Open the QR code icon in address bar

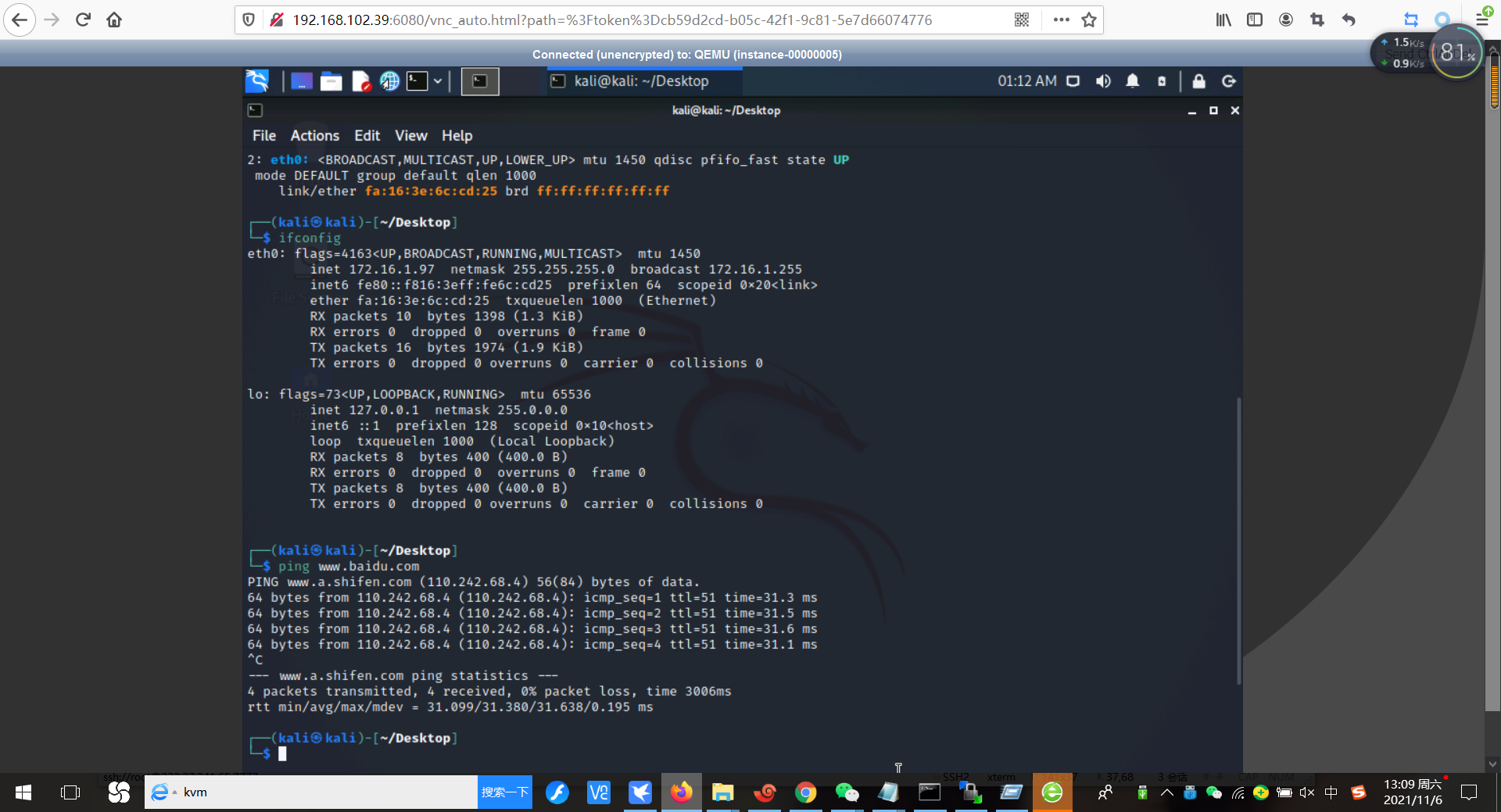[x=1022, y=20]
